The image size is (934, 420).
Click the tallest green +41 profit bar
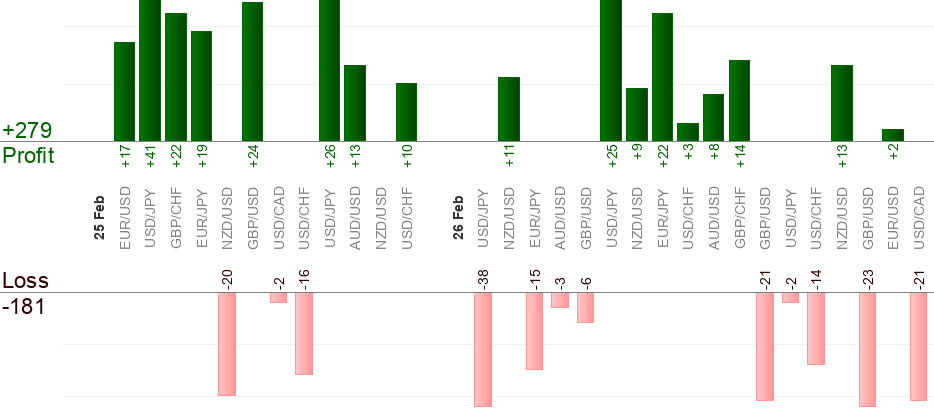(150, 70)
